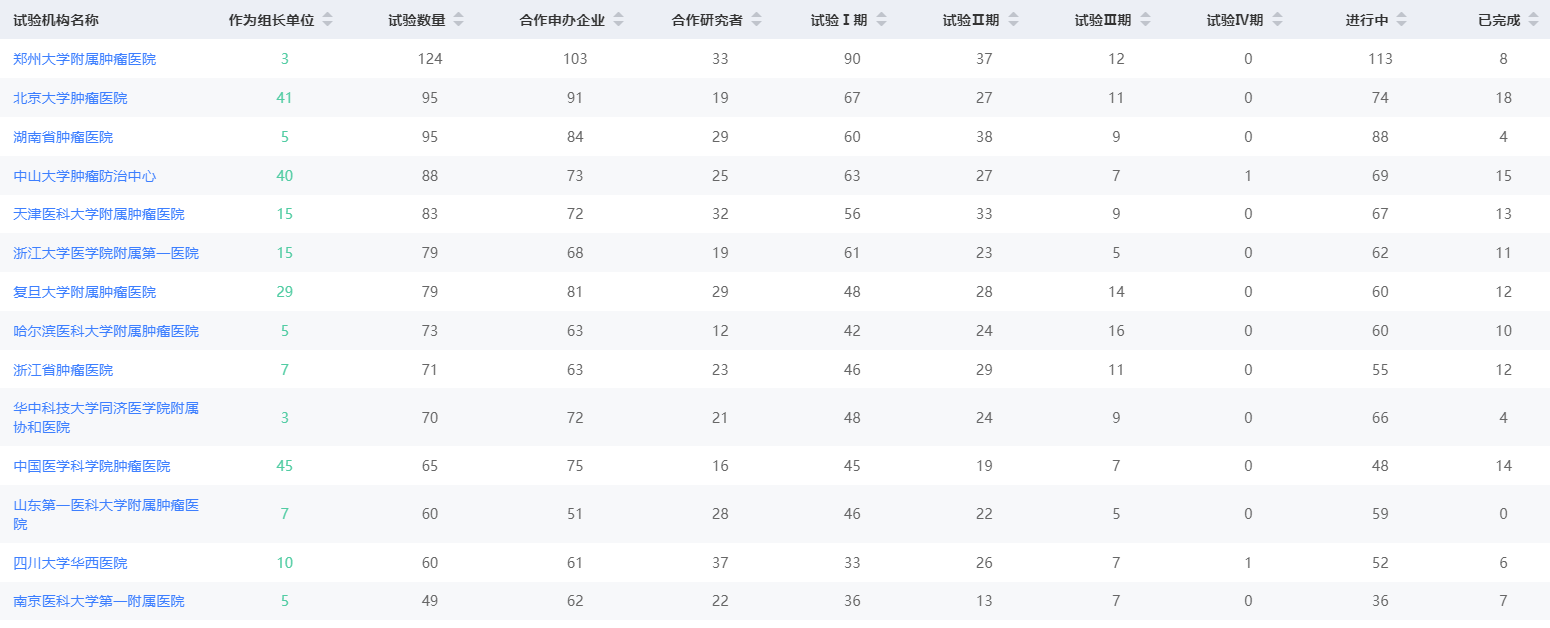
Task: Select the 湖南省肿瘤医院 row link
Action: click(63, 137)
